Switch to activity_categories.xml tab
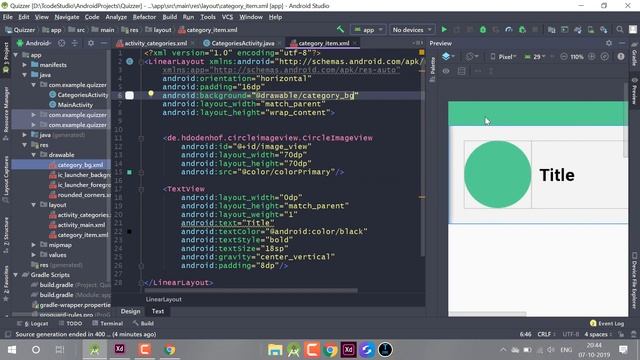640x360 pixels. pos(155,43)
